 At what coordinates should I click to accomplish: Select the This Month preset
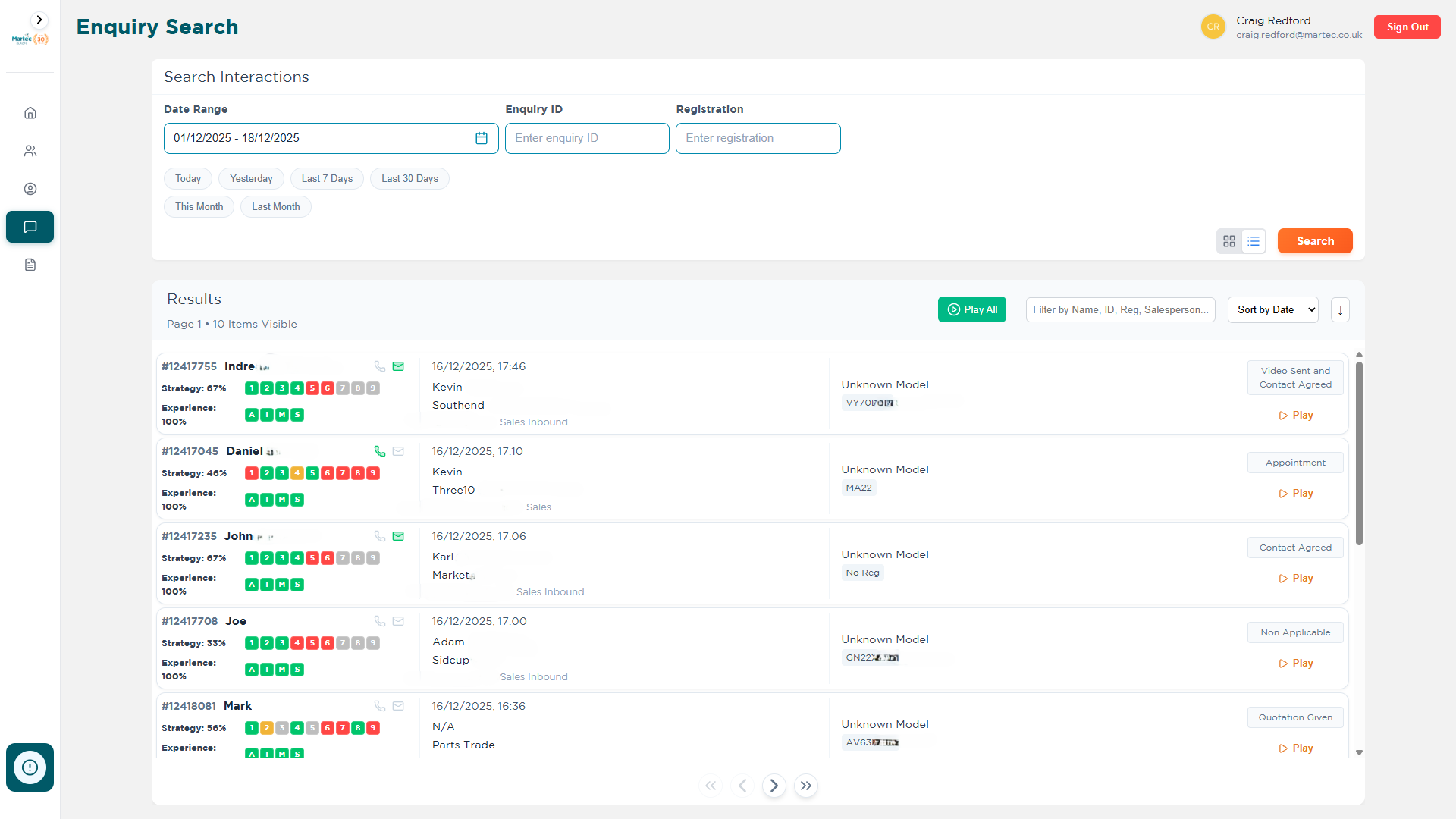coord(199,207)
